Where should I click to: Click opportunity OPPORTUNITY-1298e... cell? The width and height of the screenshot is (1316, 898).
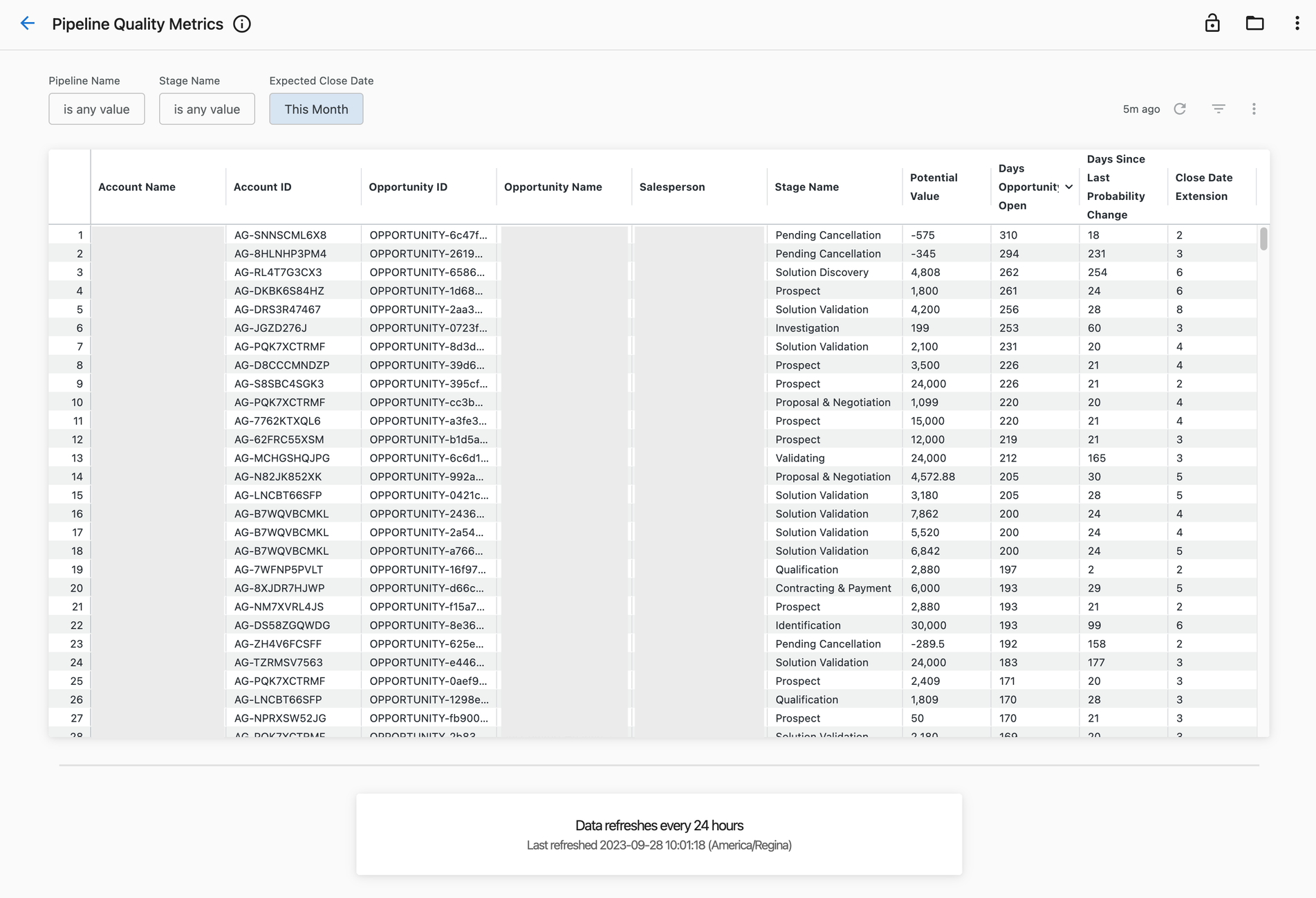429,699
